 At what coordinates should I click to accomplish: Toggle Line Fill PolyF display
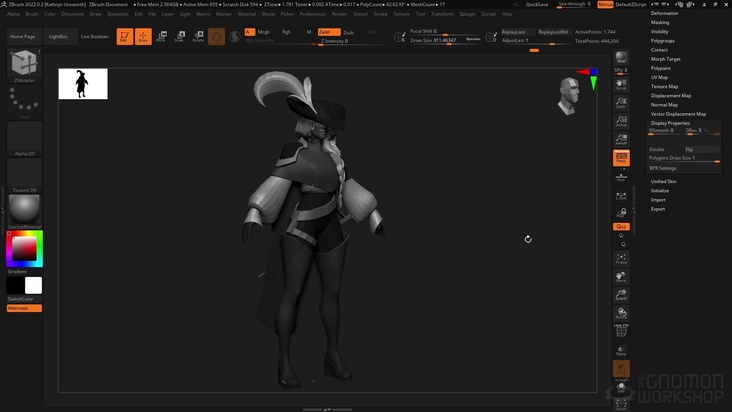click(621, 331)
